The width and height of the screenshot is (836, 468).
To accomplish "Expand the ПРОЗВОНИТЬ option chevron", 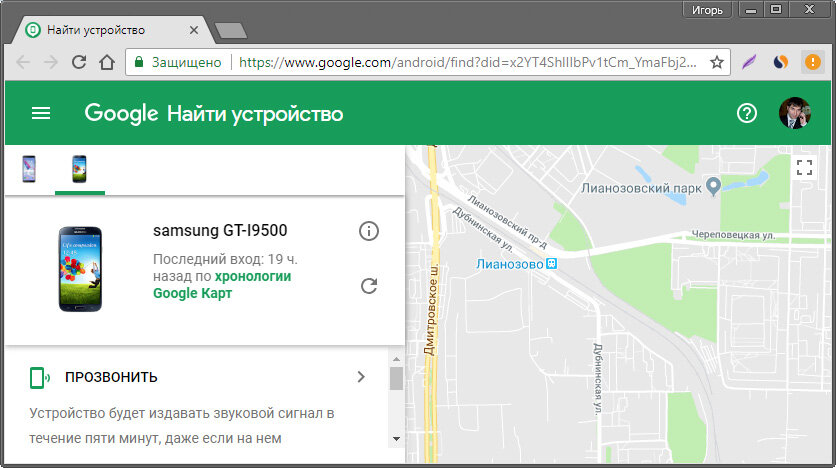I will [361, 377].
